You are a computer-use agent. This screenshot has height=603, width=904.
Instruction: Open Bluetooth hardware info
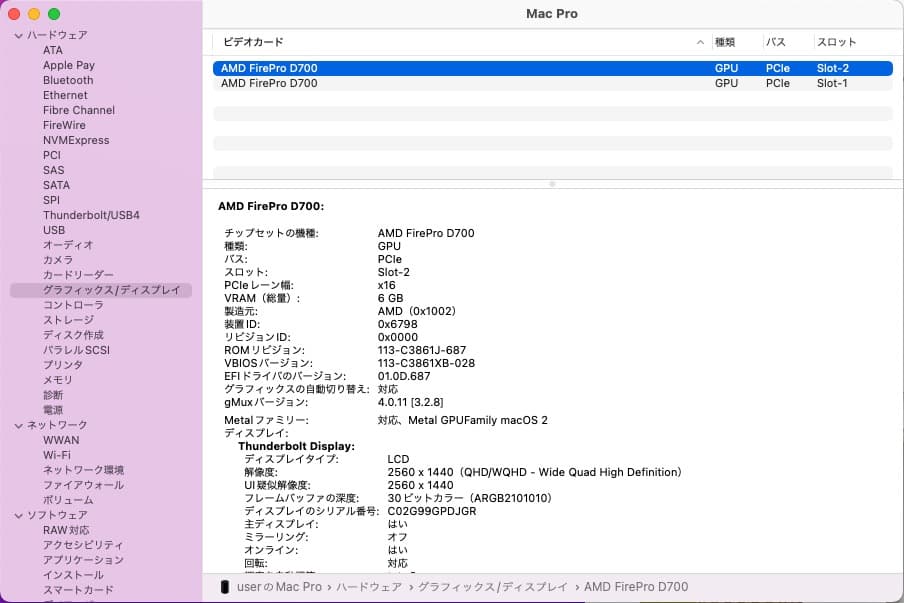68,80
